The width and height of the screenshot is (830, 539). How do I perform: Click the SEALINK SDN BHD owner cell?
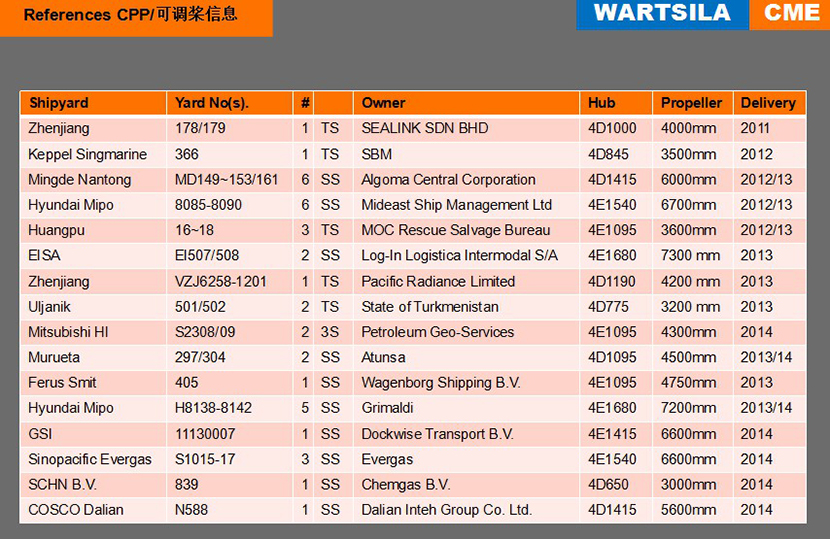[x=425, y=129]
